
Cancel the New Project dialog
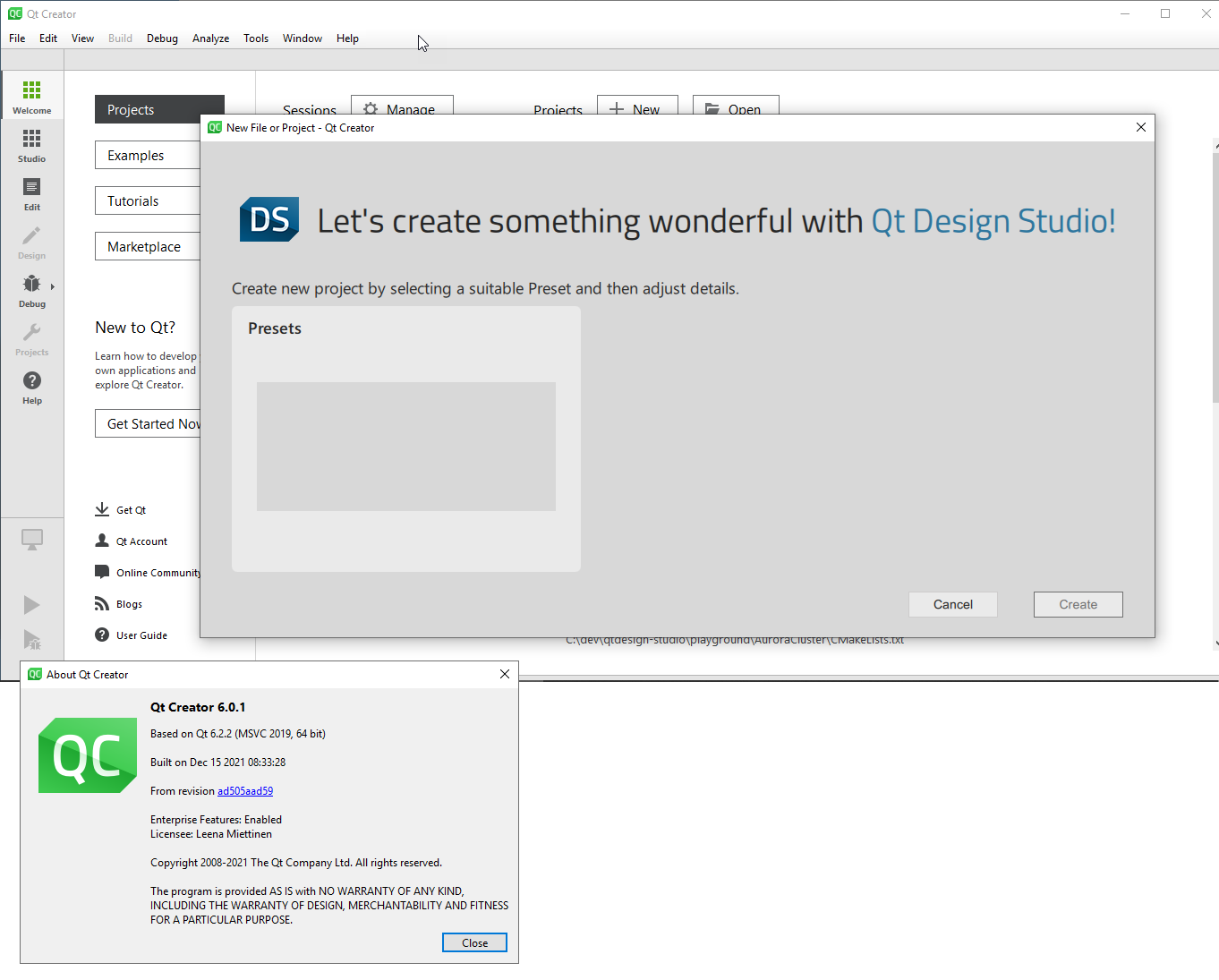coord(952,604)
